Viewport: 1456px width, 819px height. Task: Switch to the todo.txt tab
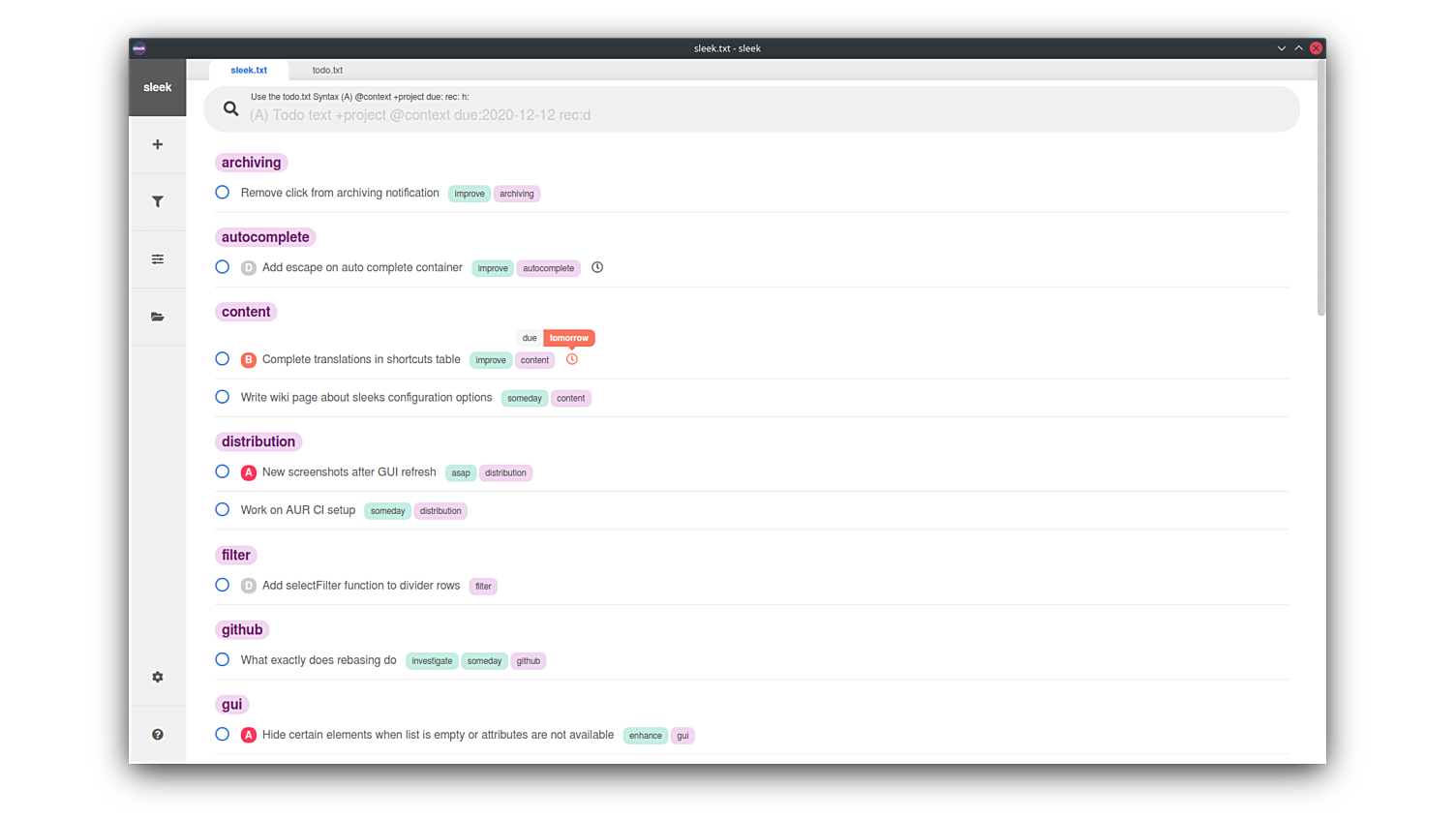pos(327,70)
